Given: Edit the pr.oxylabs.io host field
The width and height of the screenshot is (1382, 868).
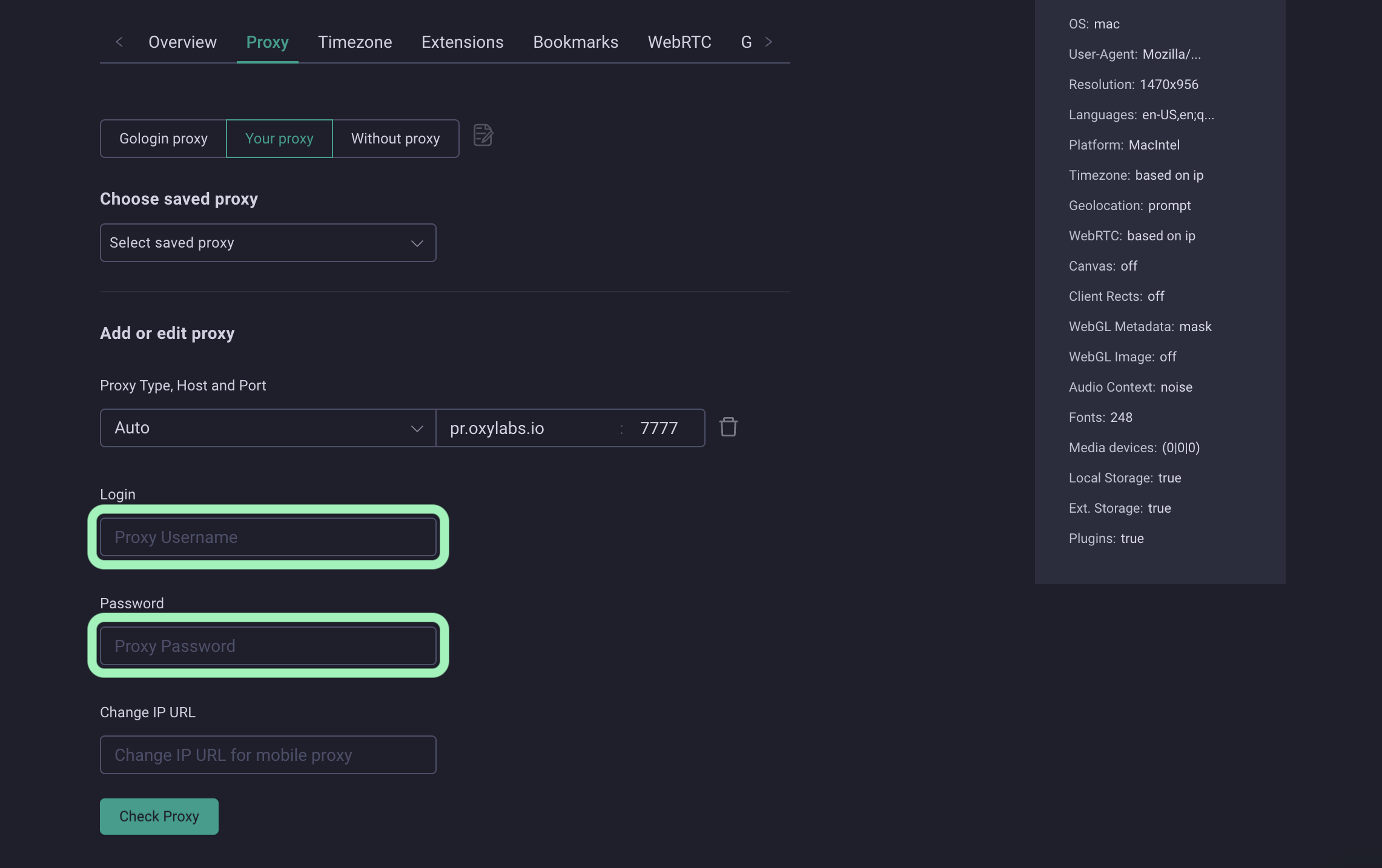Looking at the screenshot, I should 527,428.
